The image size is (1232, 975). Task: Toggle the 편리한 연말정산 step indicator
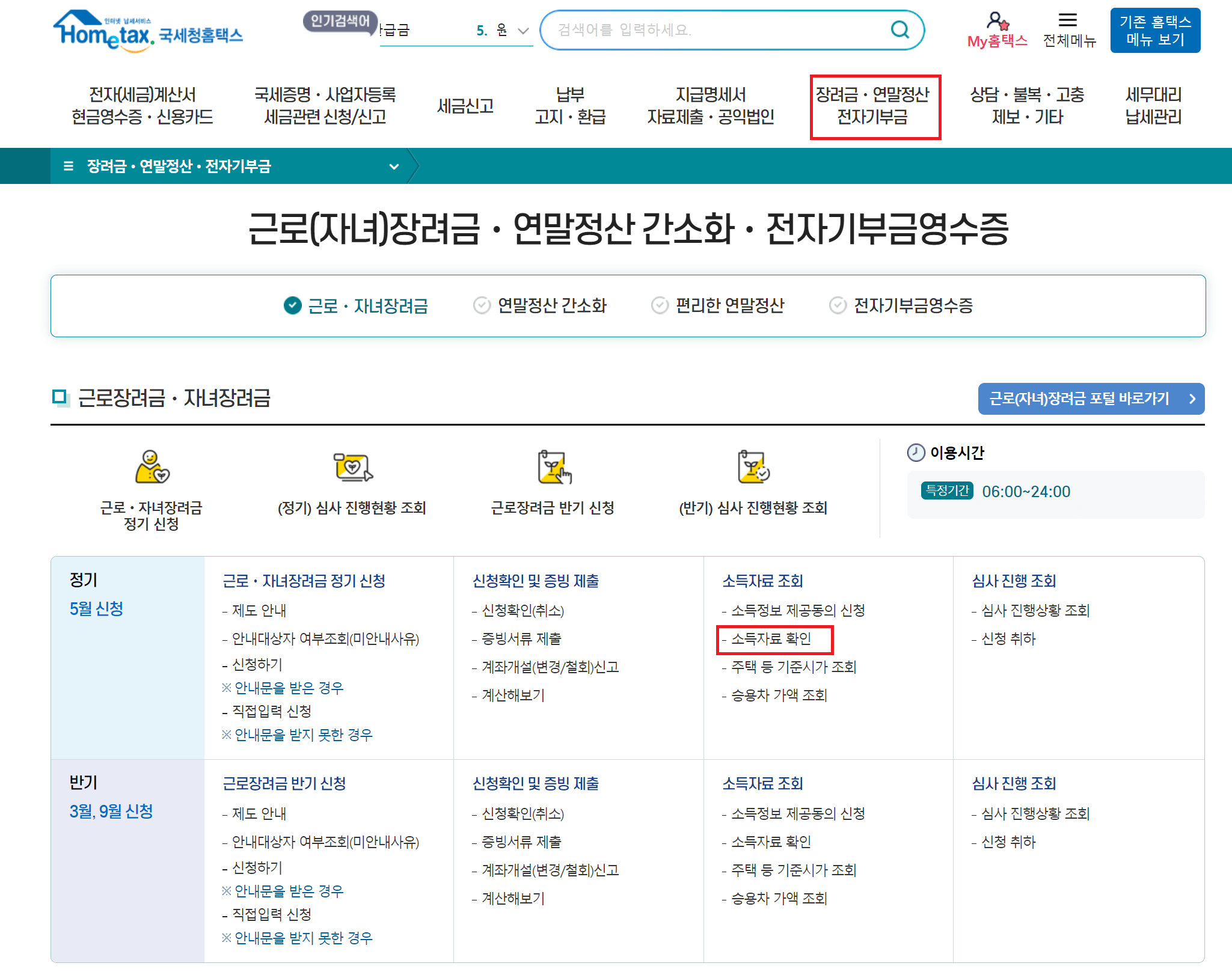tap(659, 305)
